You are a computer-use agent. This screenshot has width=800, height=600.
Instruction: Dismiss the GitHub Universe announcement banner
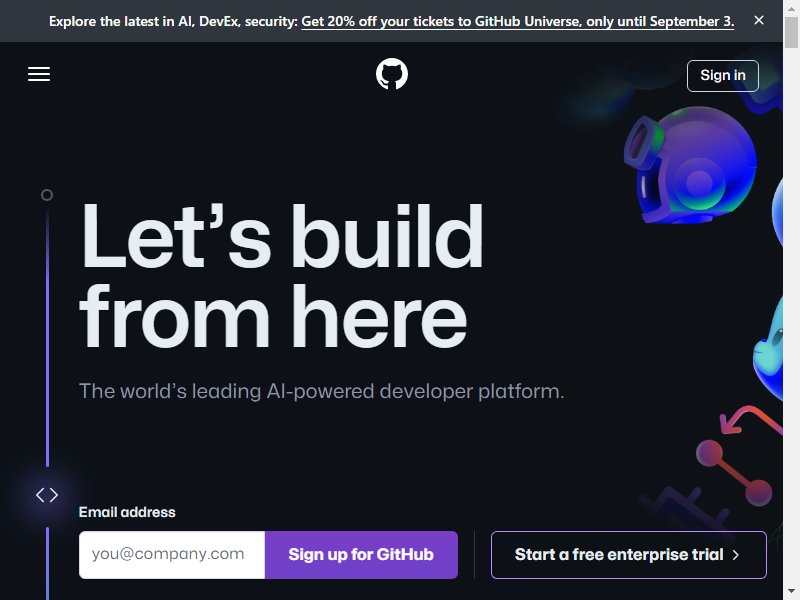pos(759,20)
